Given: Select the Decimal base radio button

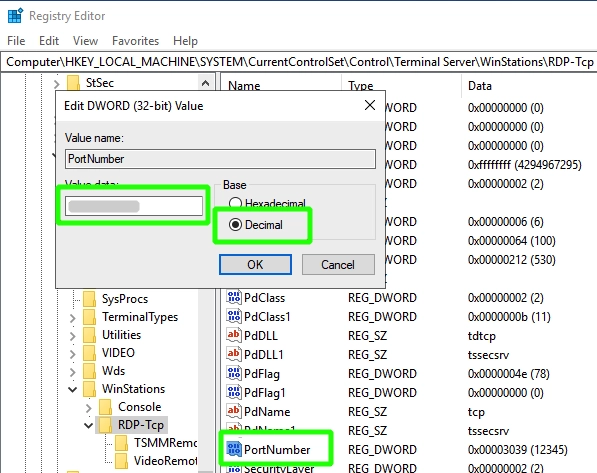Looking at the screenshot, I should (236, 225).
